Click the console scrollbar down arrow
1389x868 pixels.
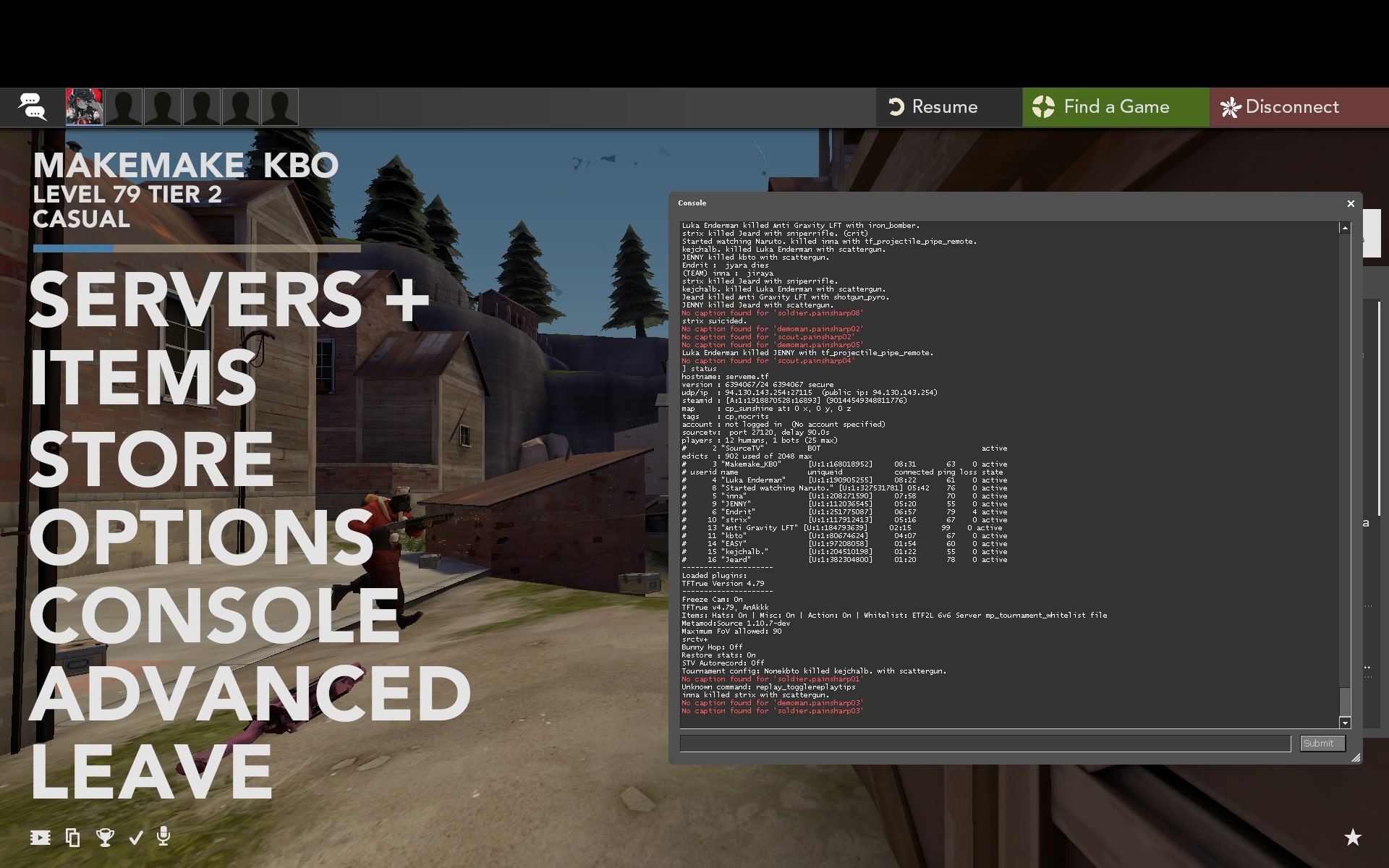pyautogui.click(x=1345, y=723)
